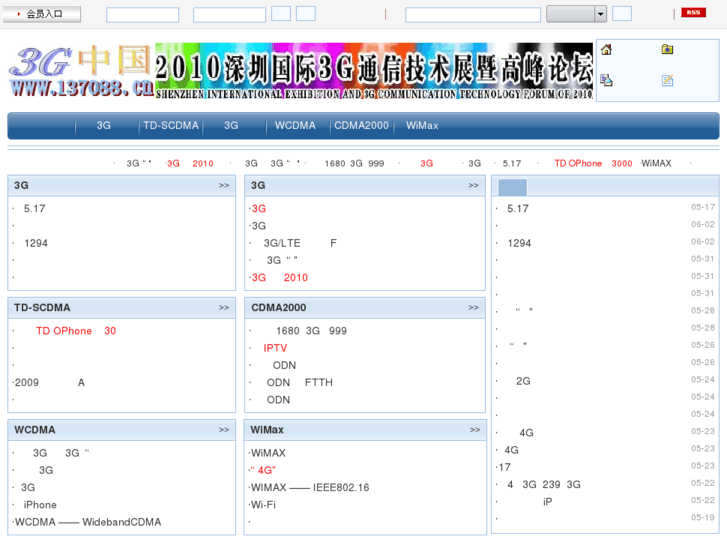The height and width of the screenshot is (545, 727).
Task: Open the red '4G' quoted link in WiMax panel
Action: point(263,470)
